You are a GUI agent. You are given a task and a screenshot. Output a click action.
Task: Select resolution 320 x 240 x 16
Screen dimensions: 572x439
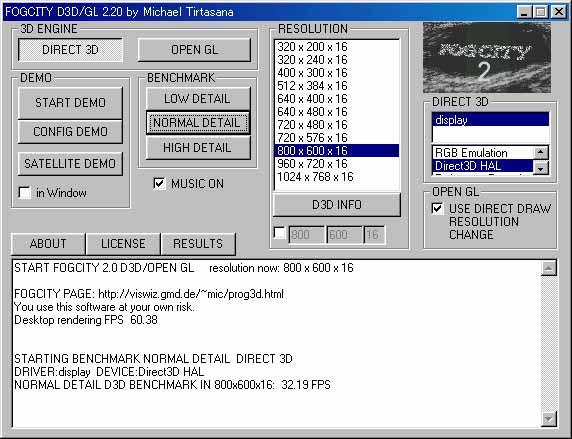tap(337, 60)
